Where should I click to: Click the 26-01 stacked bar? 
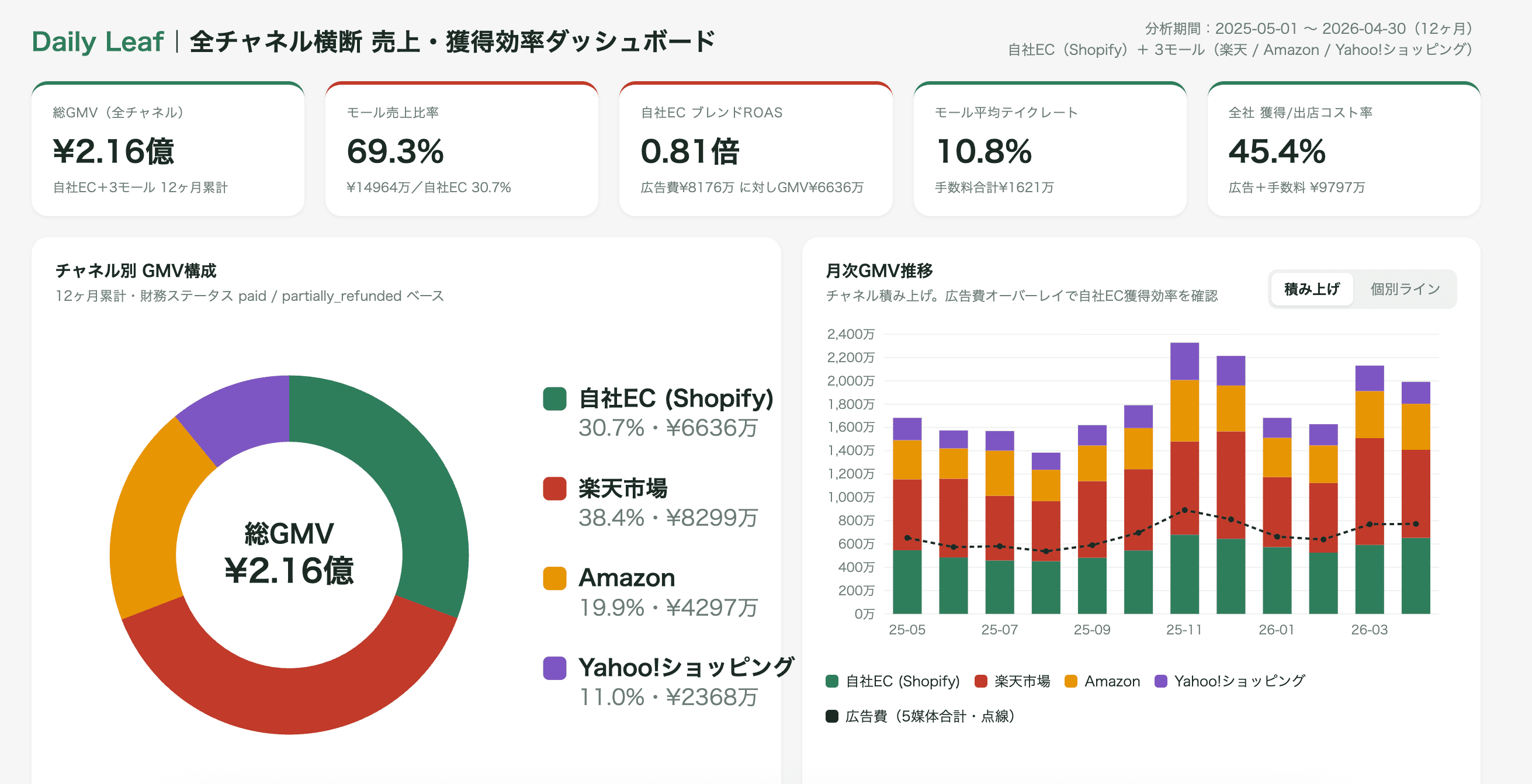pyautogui.click(x=1277, y=516)
